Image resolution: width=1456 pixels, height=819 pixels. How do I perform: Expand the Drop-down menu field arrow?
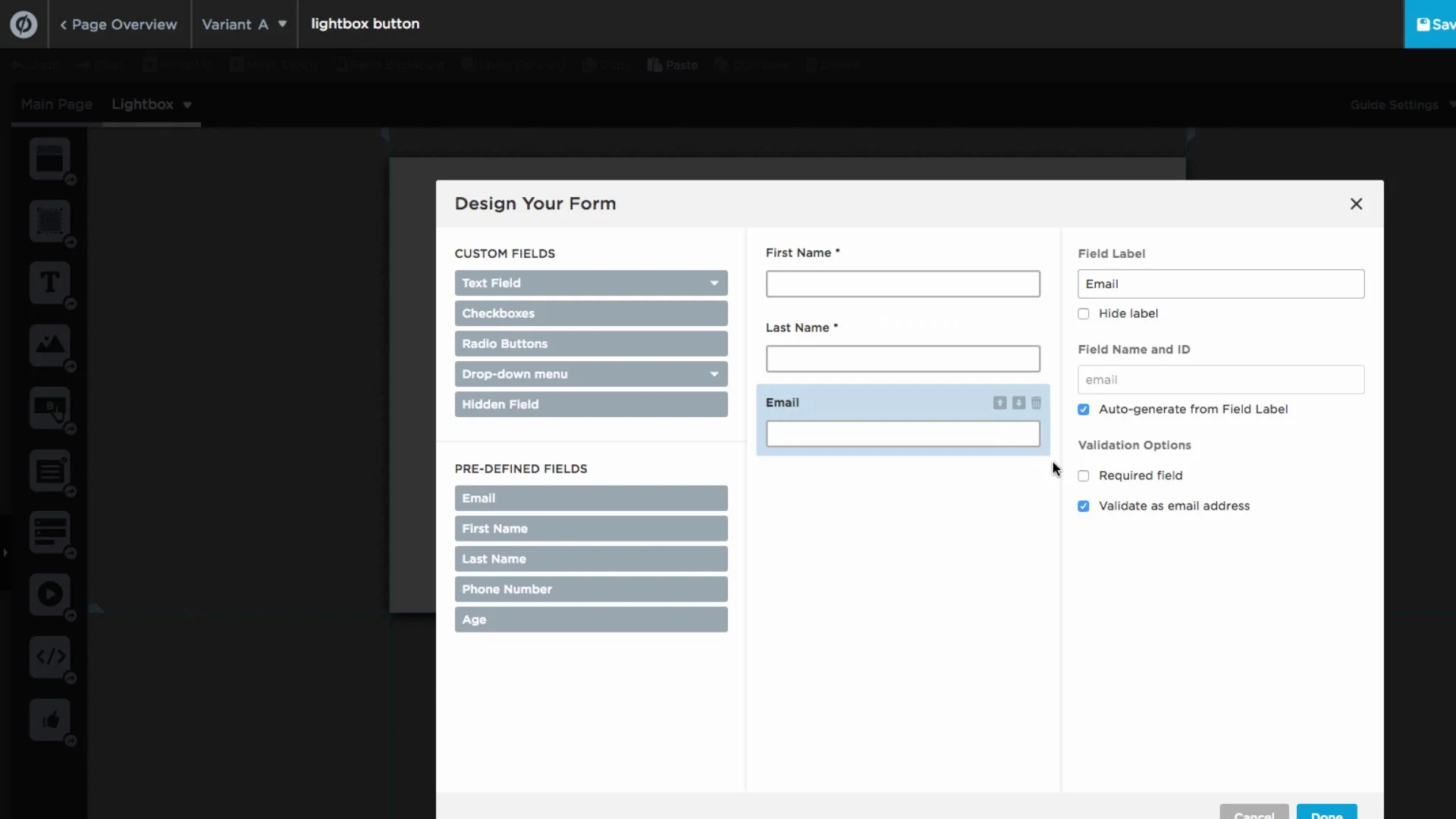tap(714, 374)
